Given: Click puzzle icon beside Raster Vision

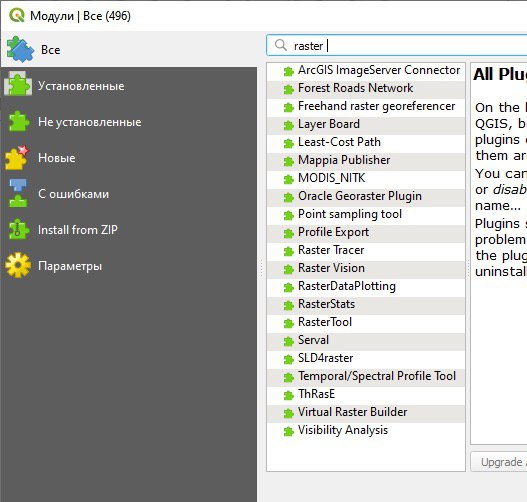Looking at the screenshot, I should coord(288,269).
